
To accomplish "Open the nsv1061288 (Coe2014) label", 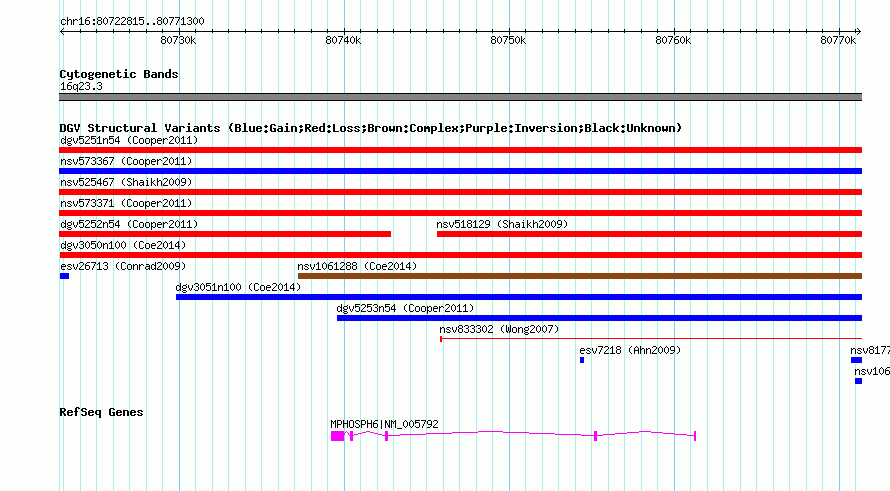I will tap(357, 266).
